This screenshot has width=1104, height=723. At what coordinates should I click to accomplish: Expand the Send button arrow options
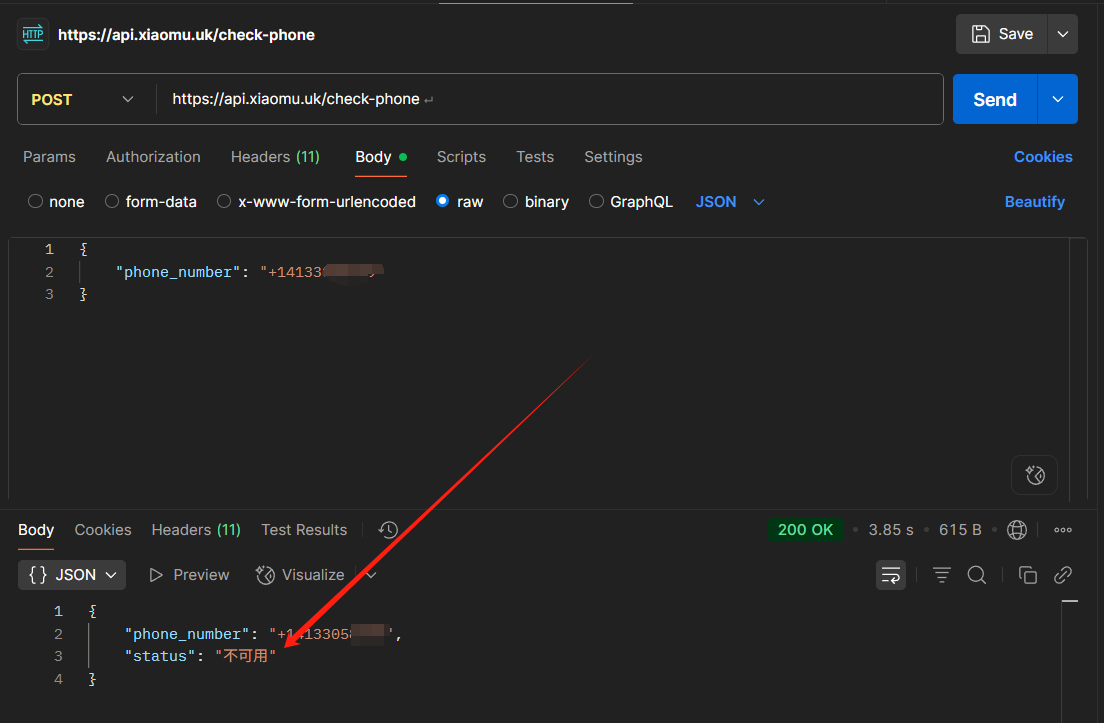point(1058,99)
